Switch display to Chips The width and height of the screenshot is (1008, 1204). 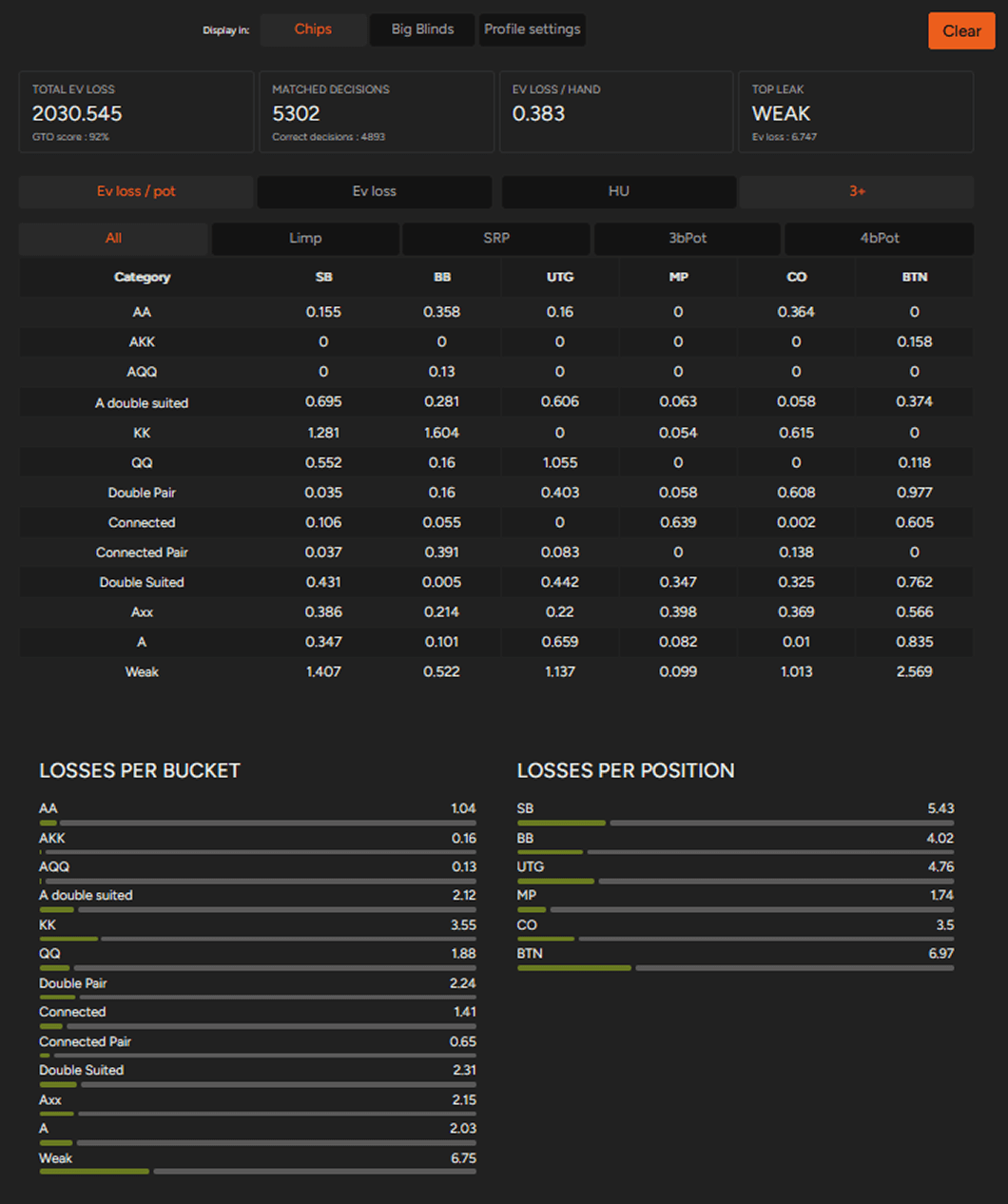click(313, 29)
